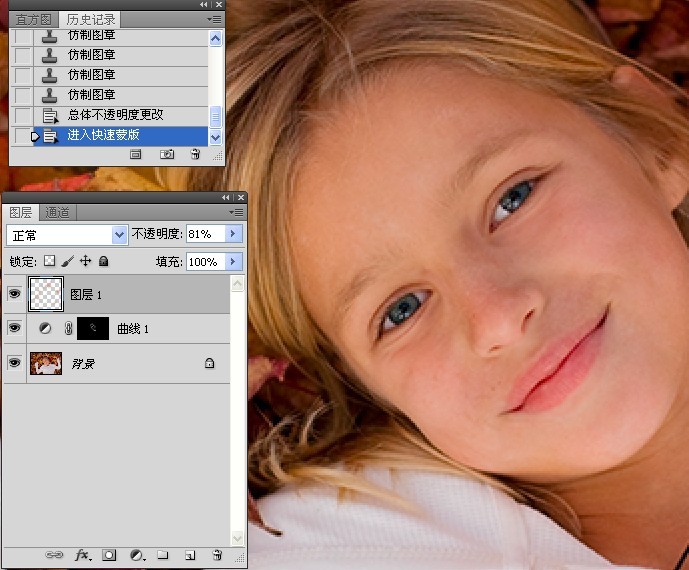Collapse the layers panel with double arrows
The image size is (689, 570).
[x=225, y=198]
